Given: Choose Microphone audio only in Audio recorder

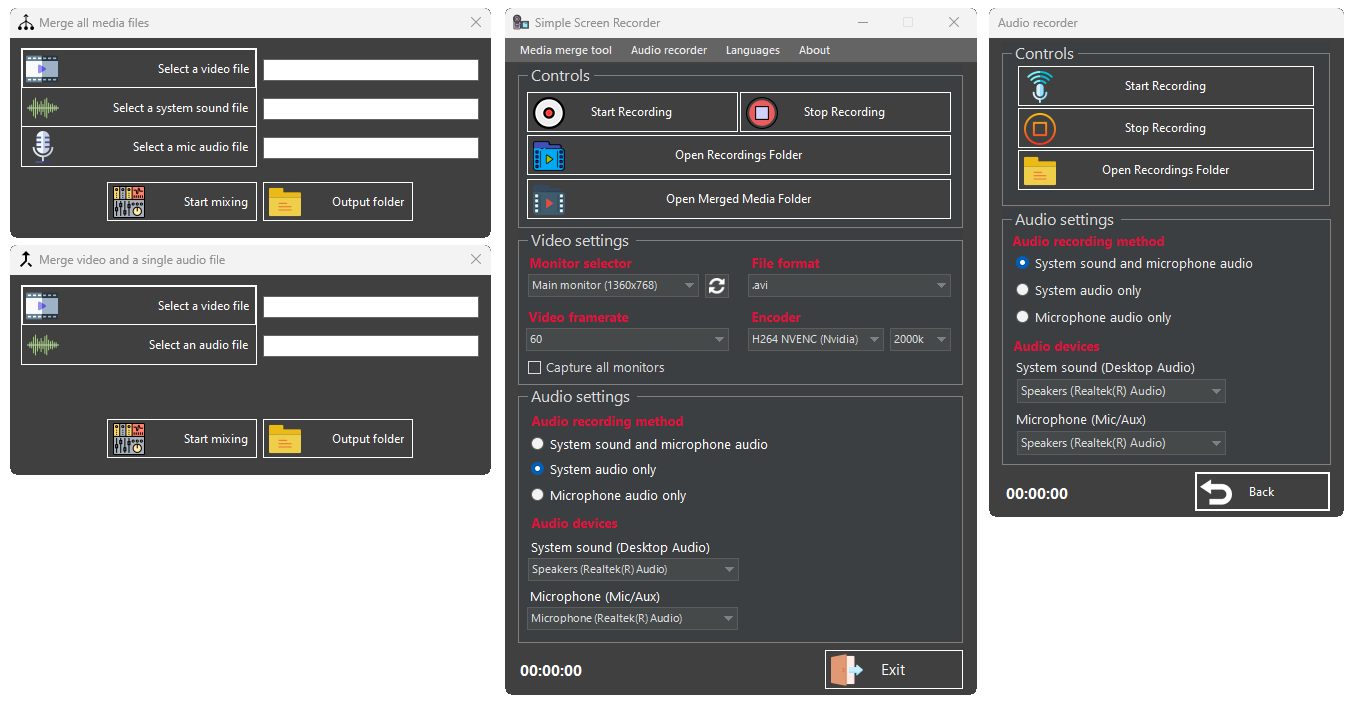Looking at the screenshot, I should pyautogui.click(x=1021, y=316).
